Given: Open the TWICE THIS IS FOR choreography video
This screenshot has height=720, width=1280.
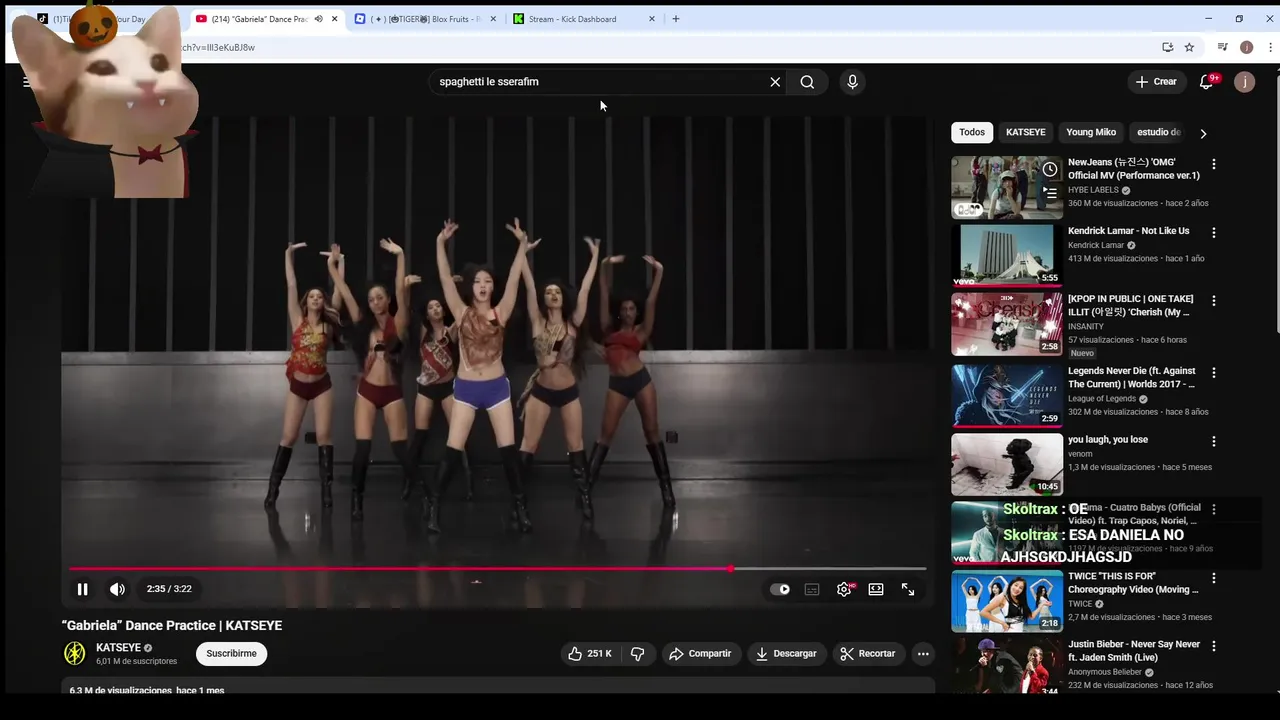Looking at the screenshot, I should tap(1007, 601).
